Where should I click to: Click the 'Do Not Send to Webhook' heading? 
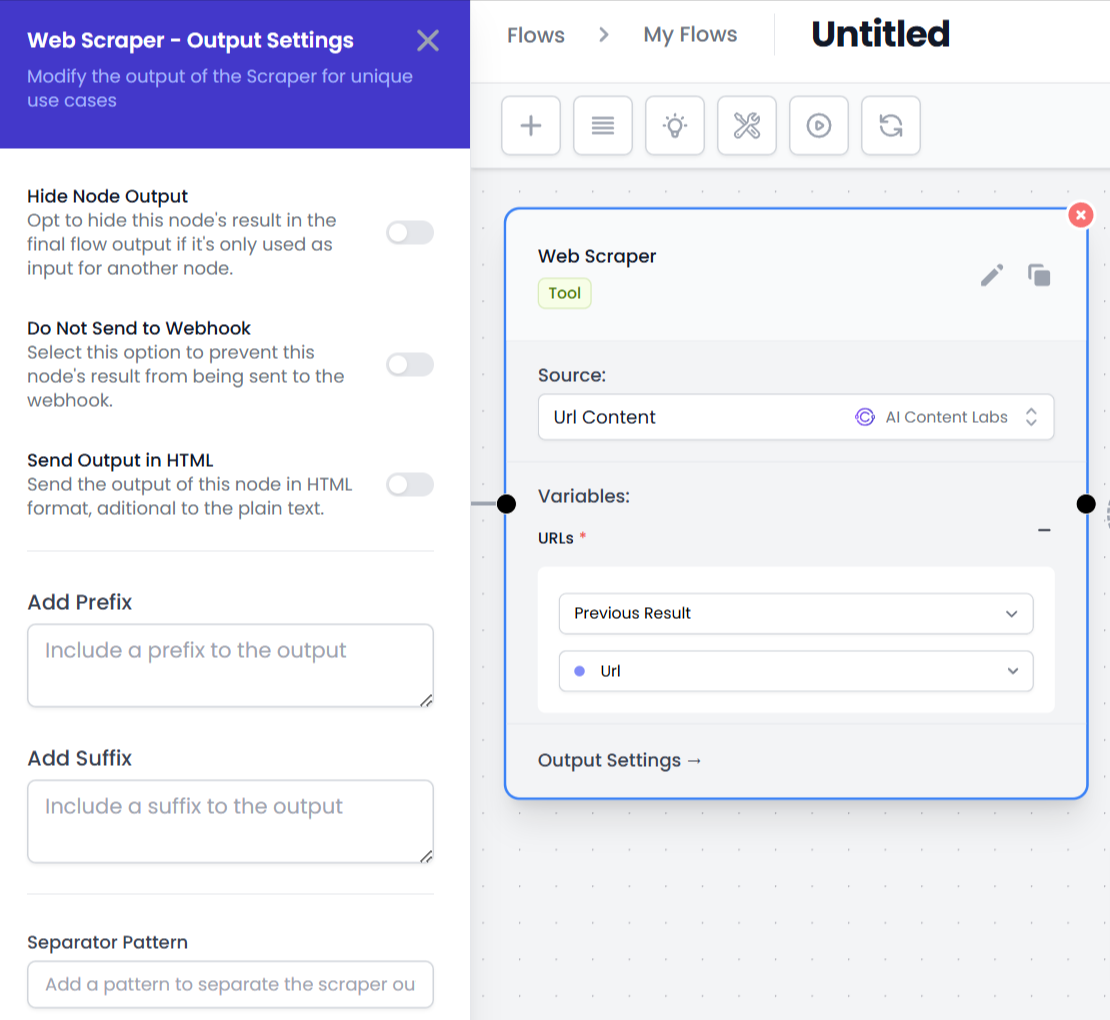pos(139,328)
